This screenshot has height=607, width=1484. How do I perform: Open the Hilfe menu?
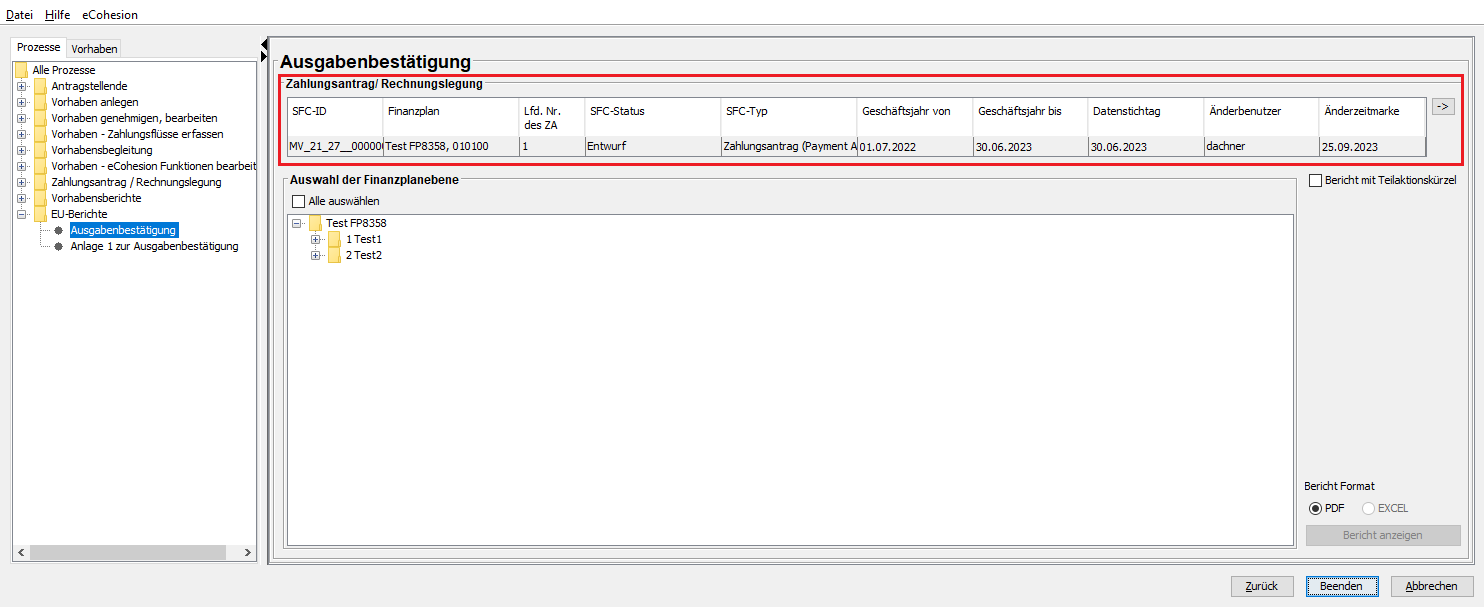pos(57,15)
